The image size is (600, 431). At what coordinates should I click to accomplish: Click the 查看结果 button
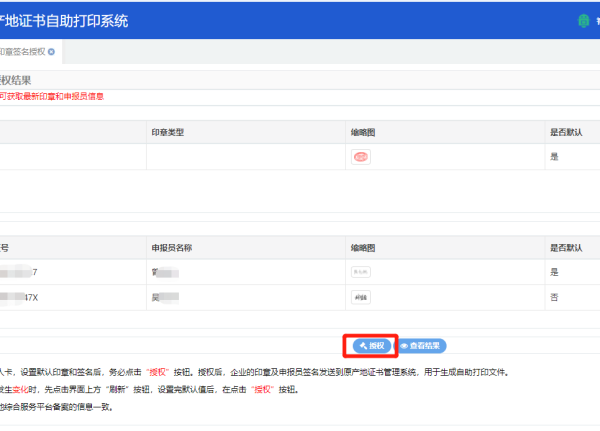pos(420,346)
